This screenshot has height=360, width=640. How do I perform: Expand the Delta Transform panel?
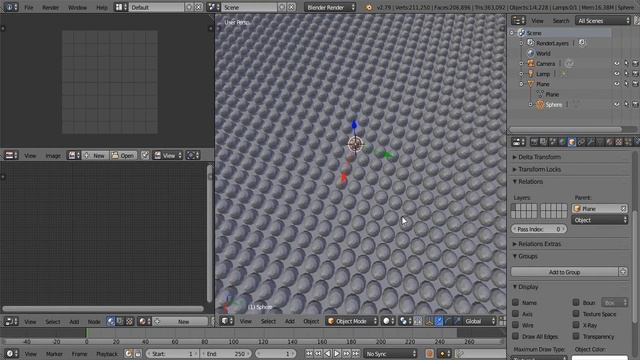pyautogui.click(x=536, y=157)
